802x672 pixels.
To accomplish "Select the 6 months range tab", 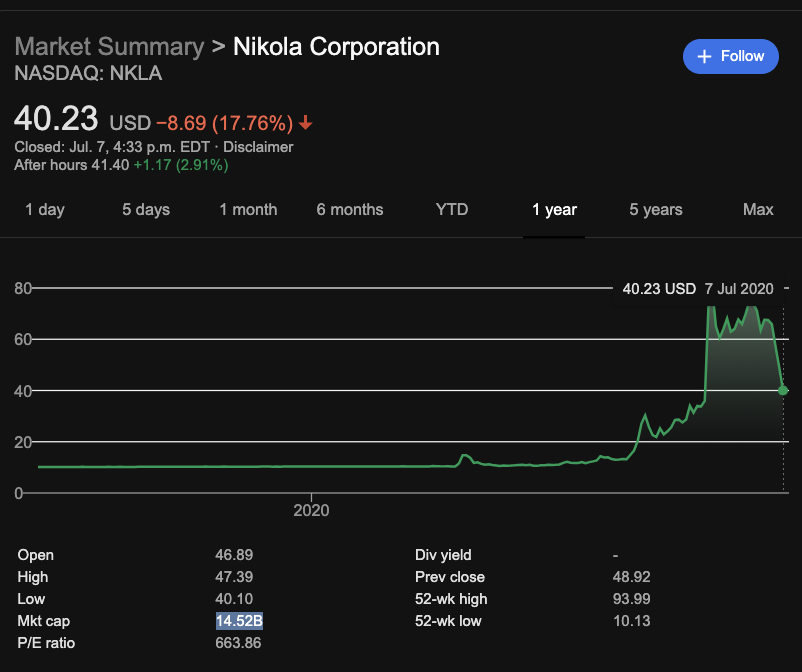I will tap(350, 210).
